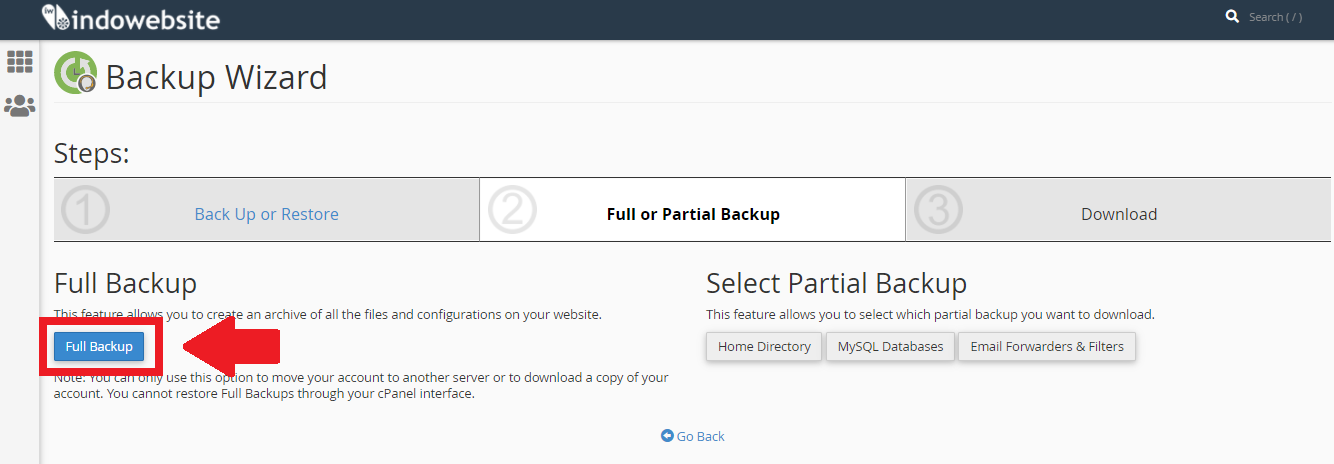Click the step 3 circle number

click(938, 210)
